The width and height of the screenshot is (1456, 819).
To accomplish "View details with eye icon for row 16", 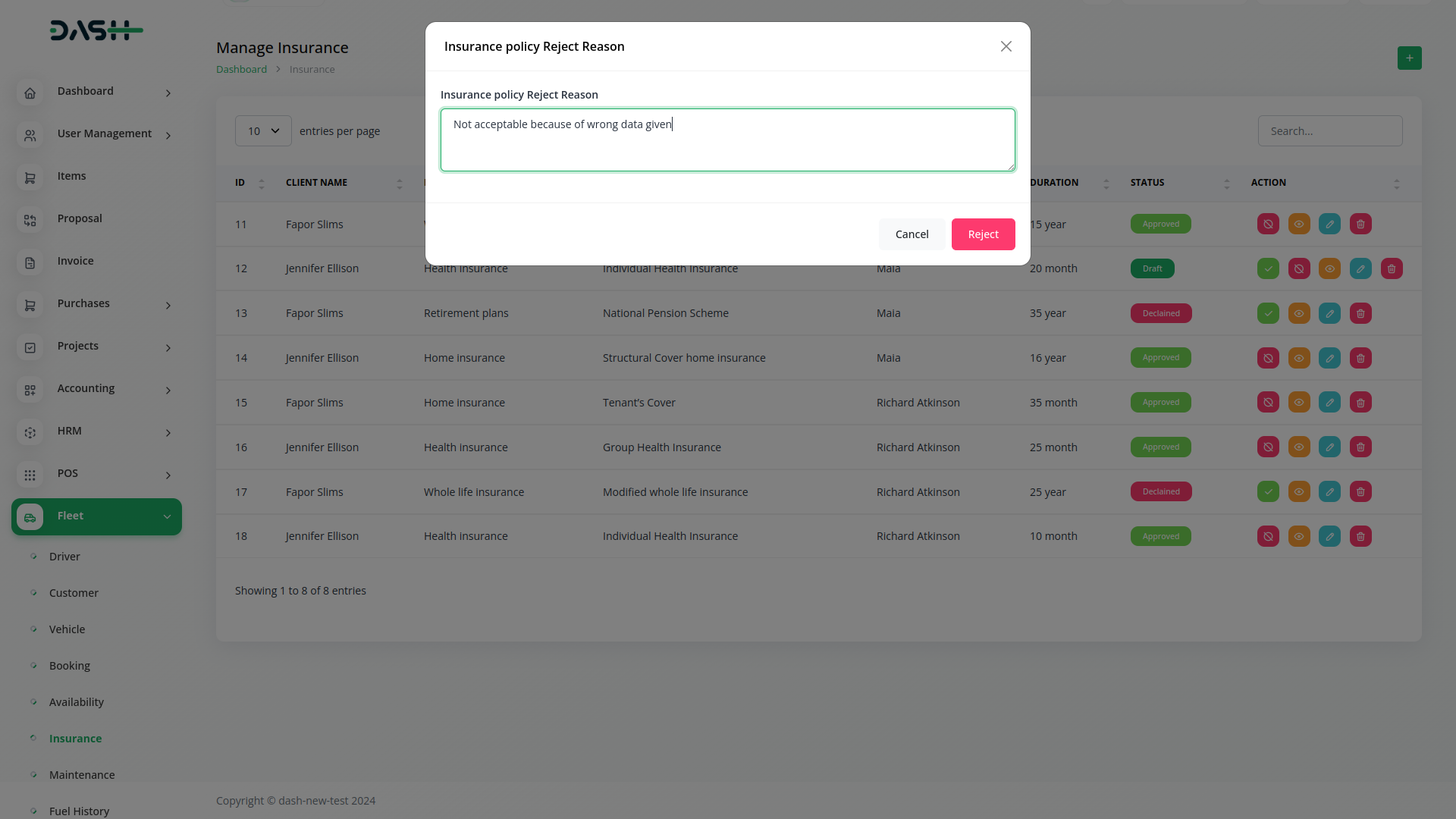I will [x=1299, y=447].
